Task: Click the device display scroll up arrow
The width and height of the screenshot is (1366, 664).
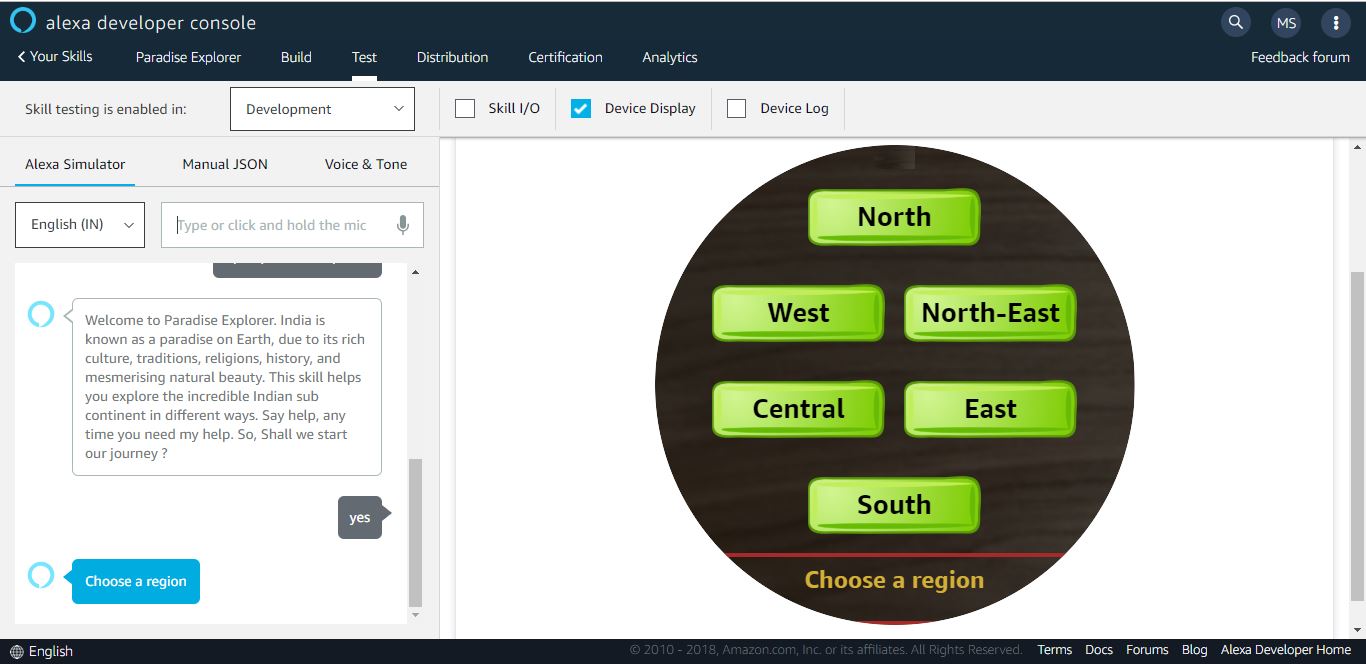Action: 1357,148
